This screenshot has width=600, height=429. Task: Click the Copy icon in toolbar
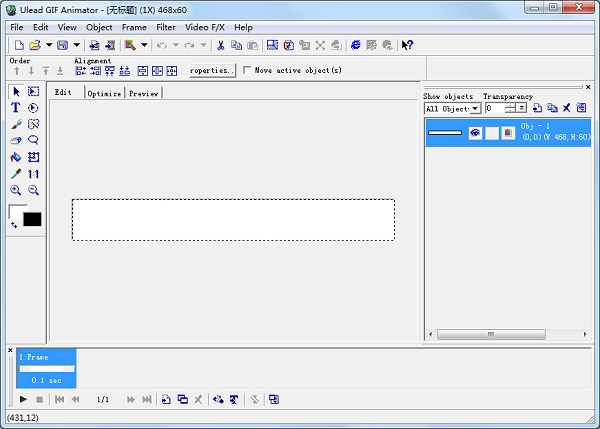click(236, 45)
